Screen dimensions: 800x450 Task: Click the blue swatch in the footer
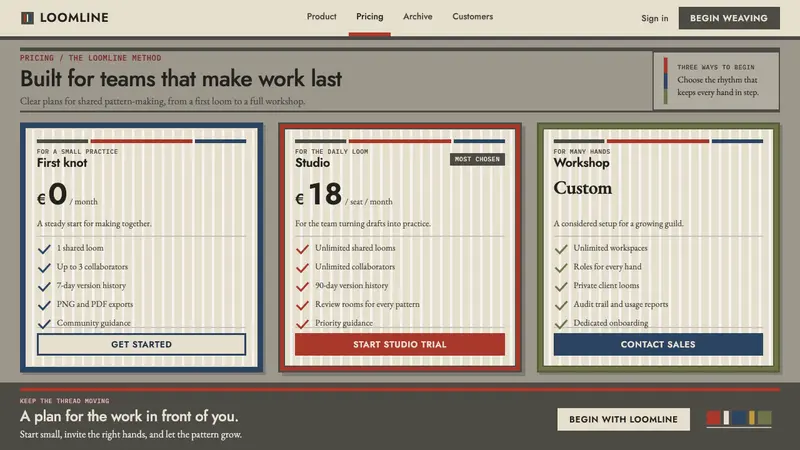coord(738,418)
